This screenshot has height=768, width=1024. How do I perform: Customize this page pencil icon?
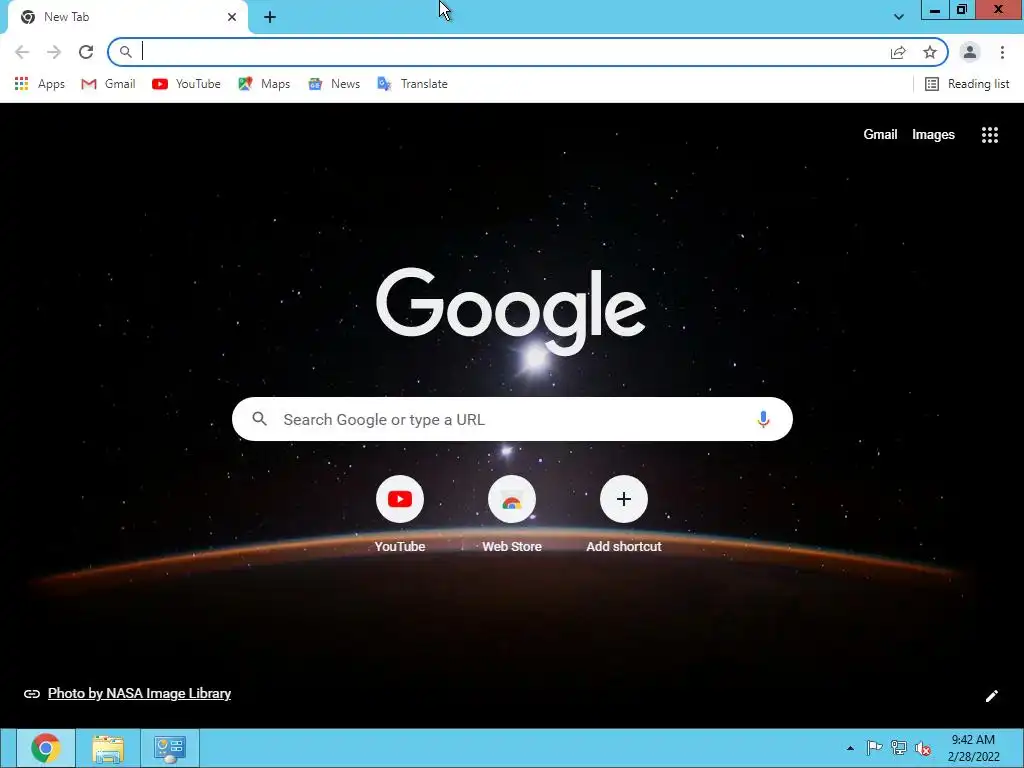click(x=991, y=696)
